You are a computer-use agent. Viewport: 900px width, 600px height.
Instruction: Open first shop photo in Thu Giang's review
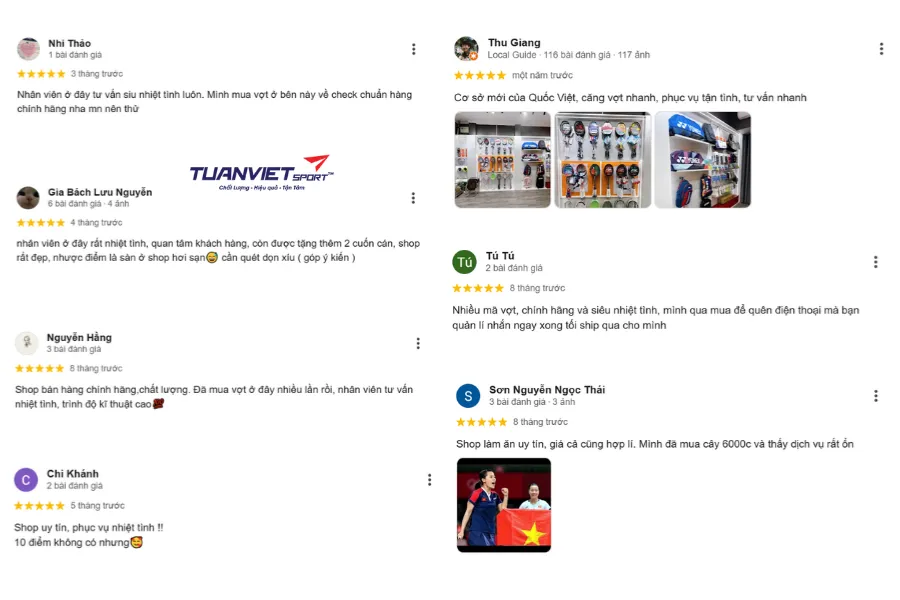[502, 160]
